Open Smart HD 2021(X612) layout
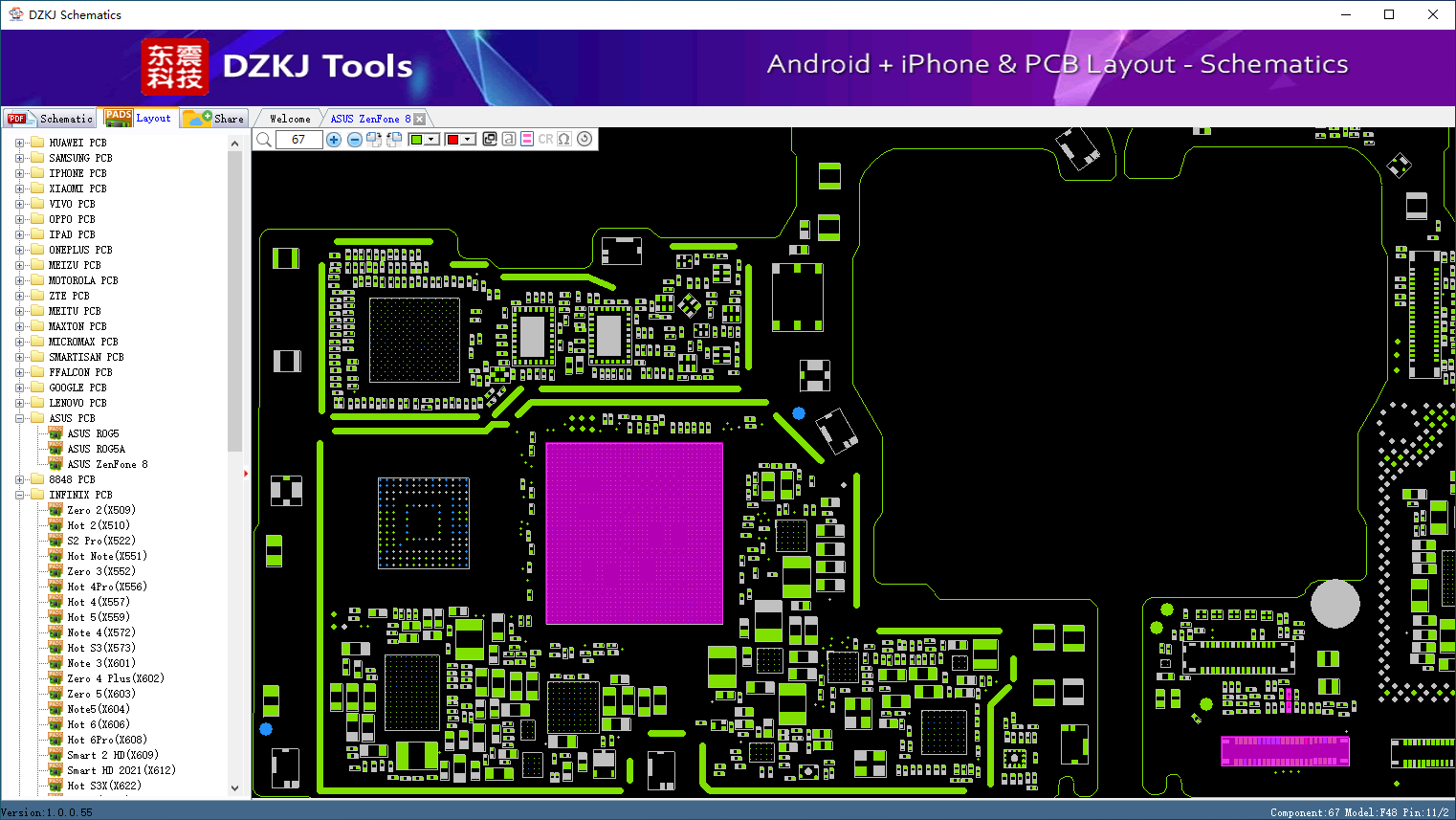Viewport: 1456px width, 820px height. click(121, 770)
